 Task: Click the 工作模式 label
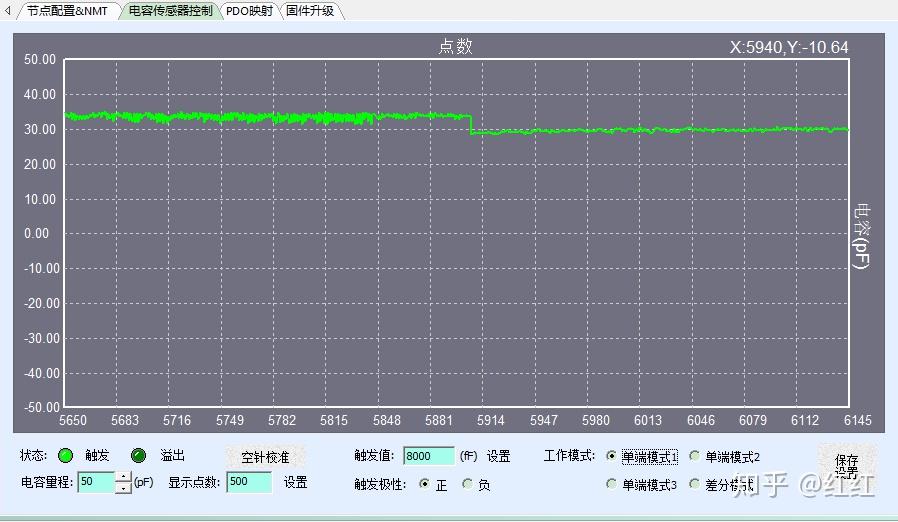pos(569,456)
